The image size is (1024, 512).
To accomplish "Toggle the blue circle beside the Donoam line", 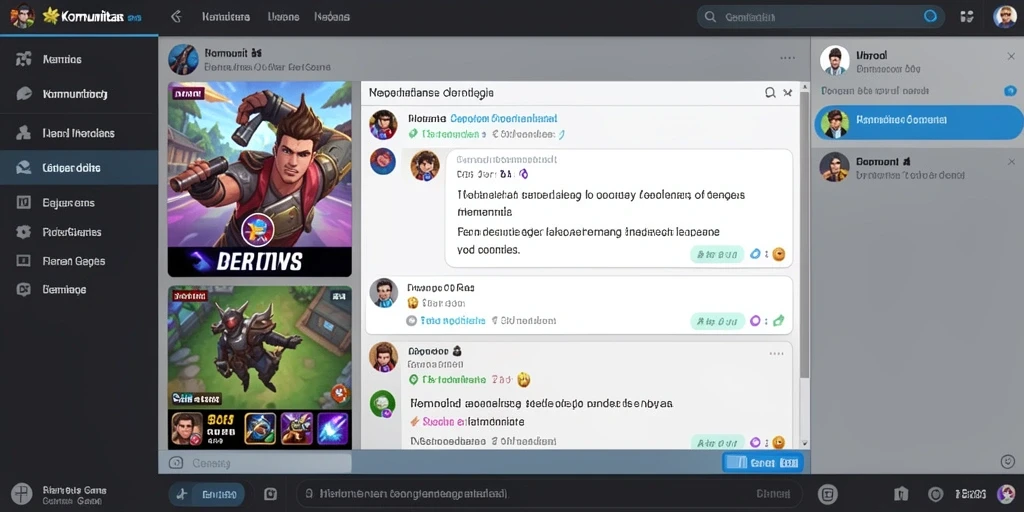I will (1010, 91).
